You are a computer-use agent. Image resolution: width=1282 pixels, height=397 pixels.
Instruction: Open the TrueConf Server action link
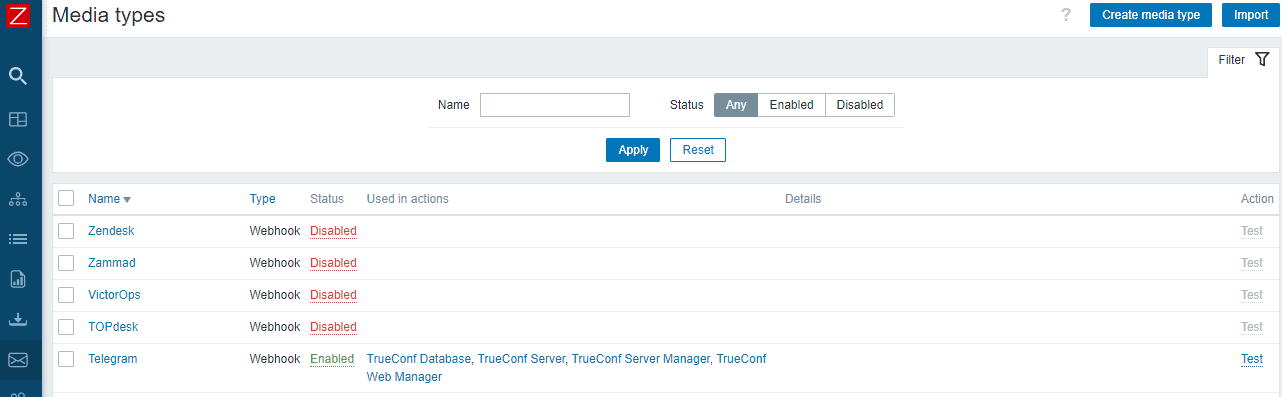pyautogui.click(x=521, y=359)
